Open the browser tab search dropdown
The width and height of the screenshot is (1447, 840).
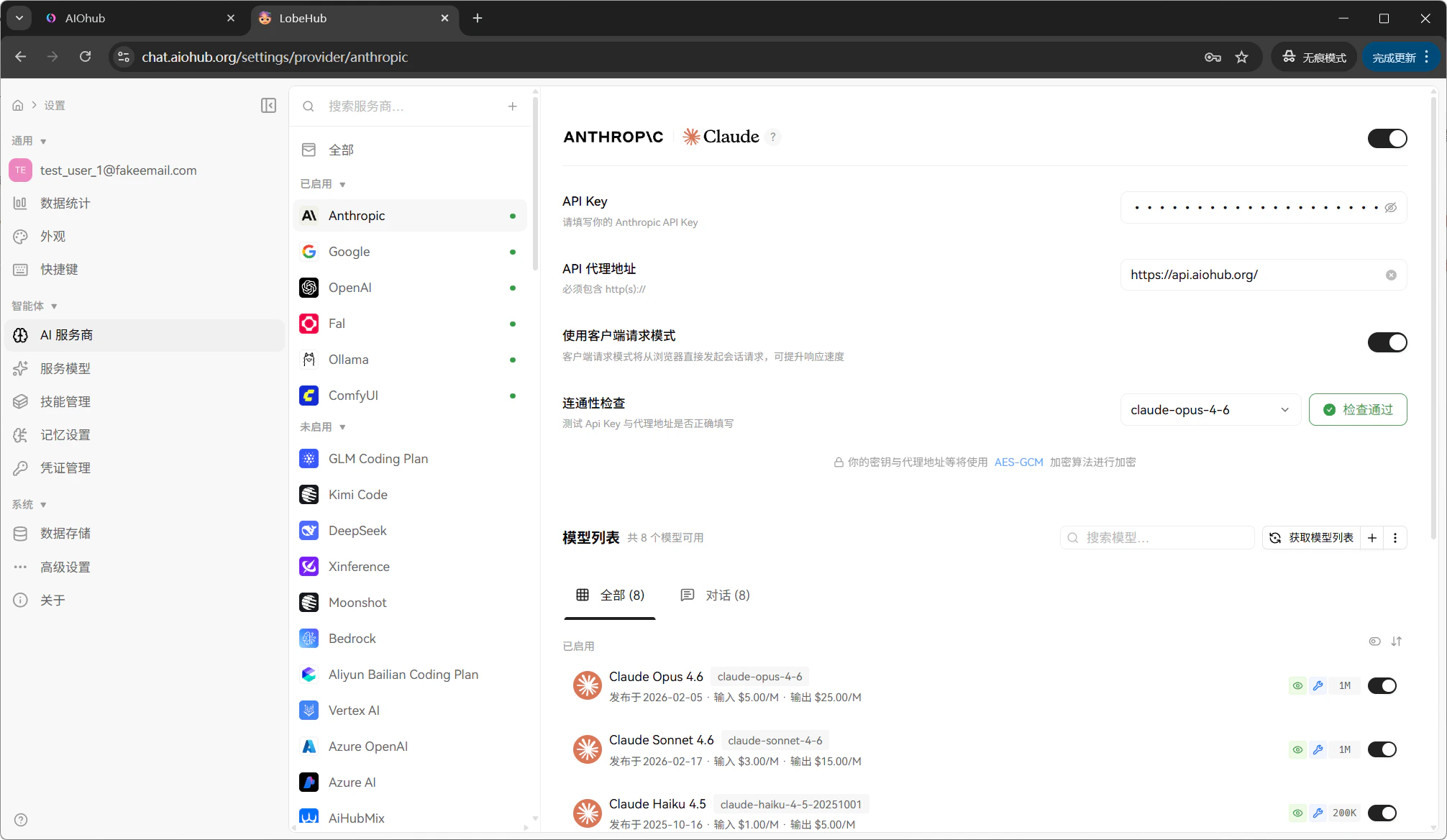pyautogui.click(x=19, y=18)
